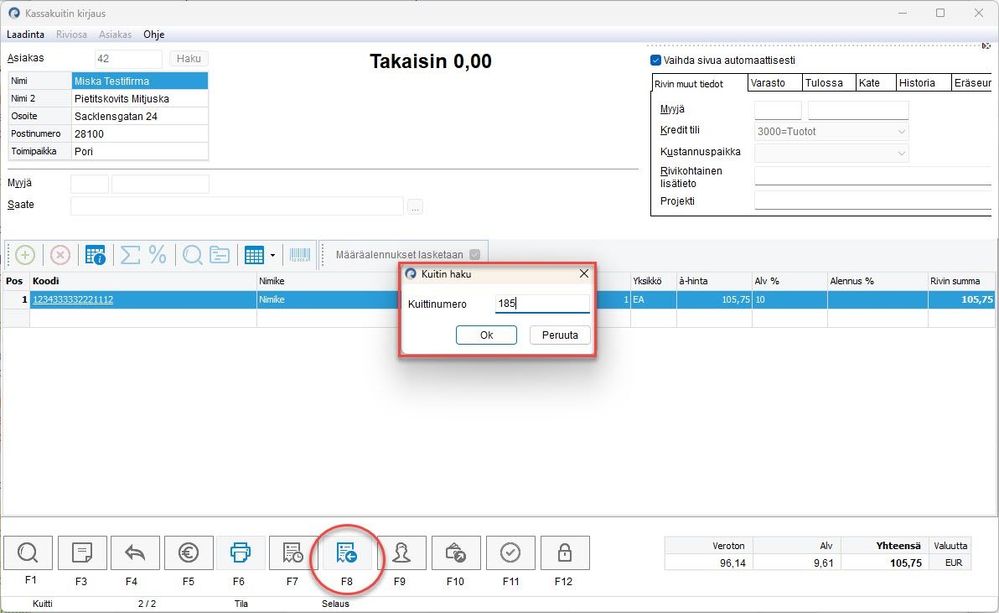The width and height of the screenshot is (999, 613).
Task: Click Peruuta button in dialog
Action: point(560,335)
